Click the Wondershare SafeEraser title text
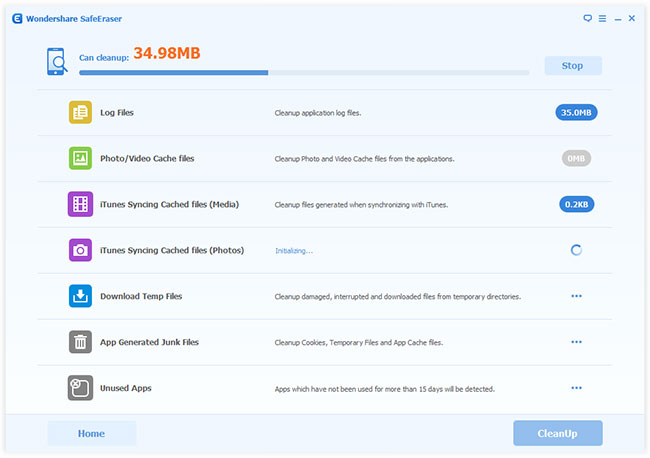The height and width of the screenshot is (458, 650). point(74,19)
